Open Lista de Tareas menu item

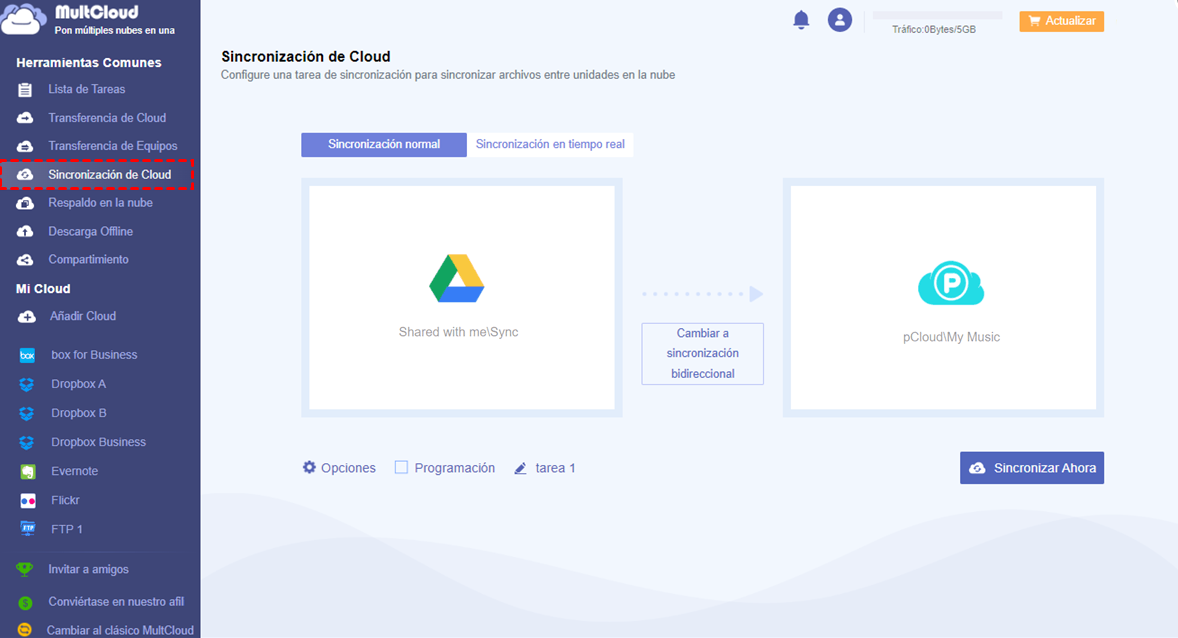[86, 89]
